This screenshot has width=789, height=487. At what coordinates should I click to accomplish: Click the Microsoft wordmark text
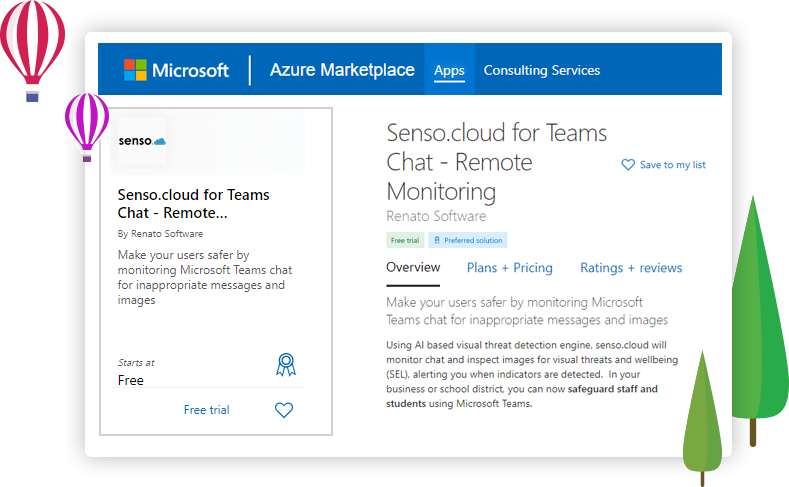[x=190, y=70]
